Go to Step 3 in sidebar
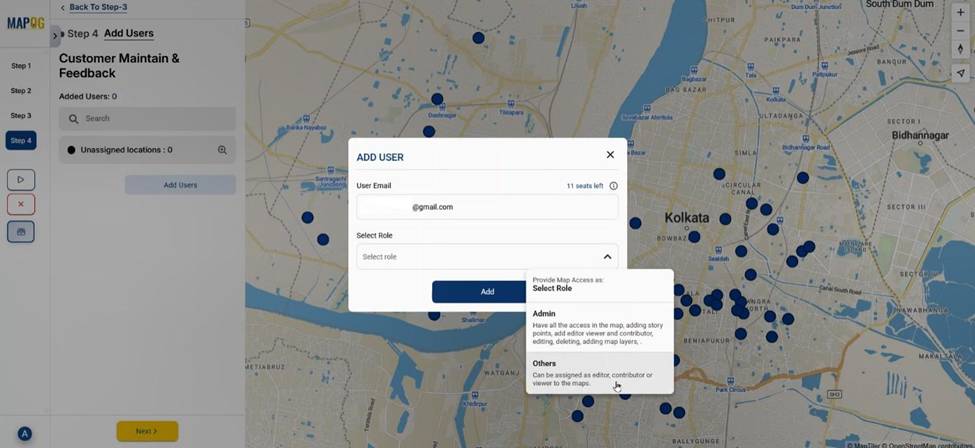 pos(21,116)
